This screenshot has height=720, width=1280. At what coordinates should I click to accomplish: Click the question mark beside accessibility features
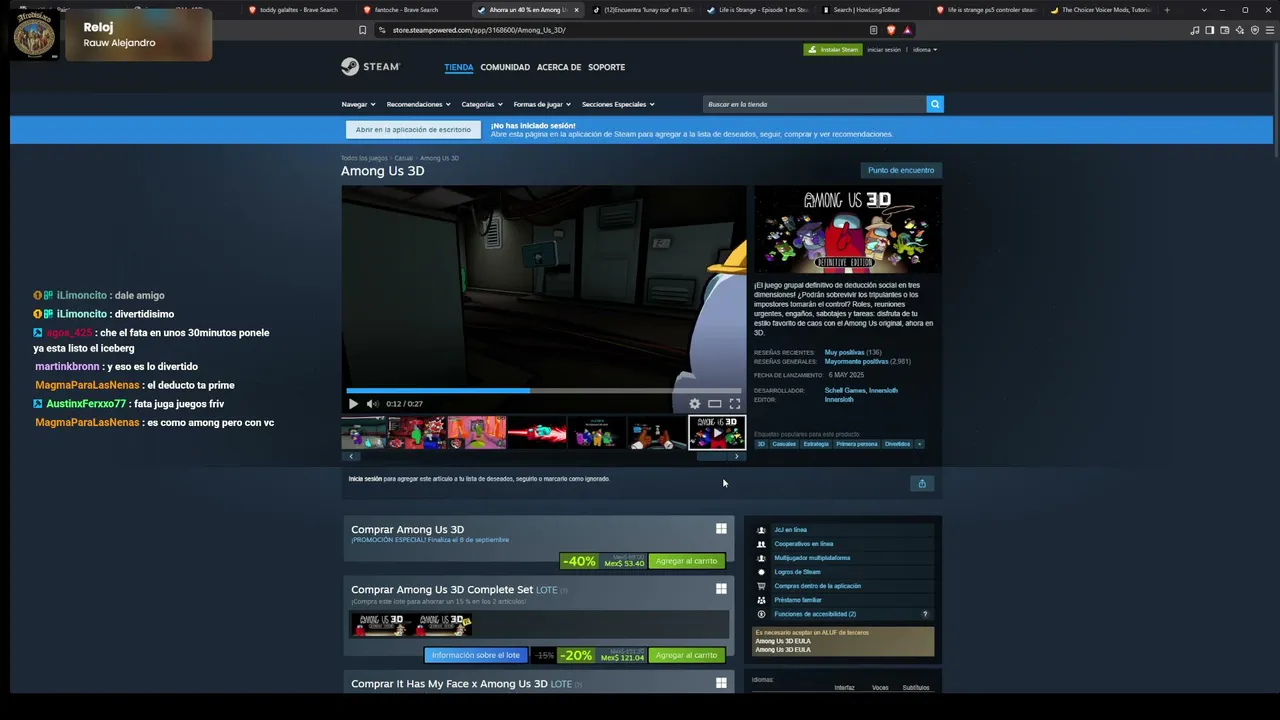[x=925, y=614]
